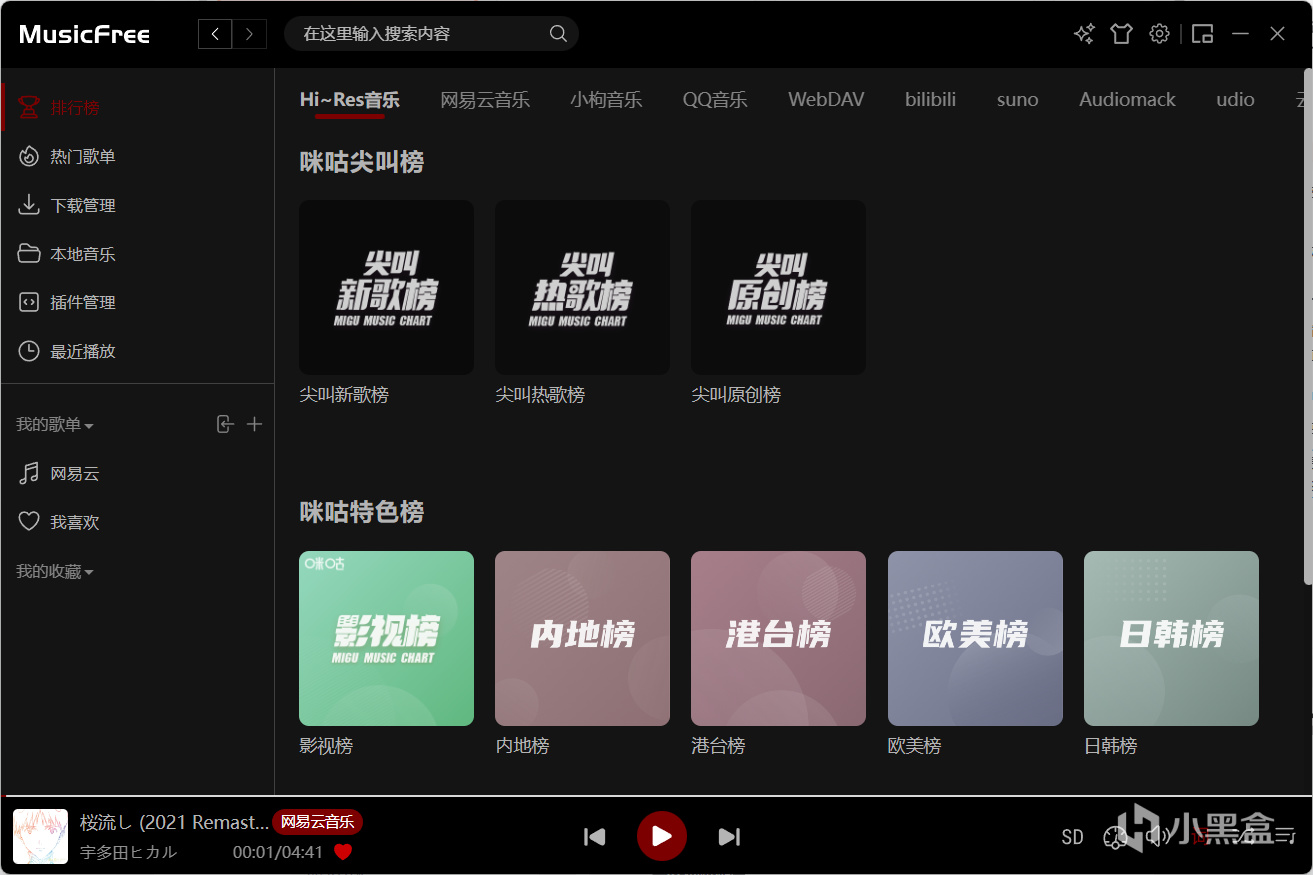Viewport: 1313px width, 875px height.
Task: Open the 尖叫热歌榜 chart cover
Action: click(x=582, y=287)
